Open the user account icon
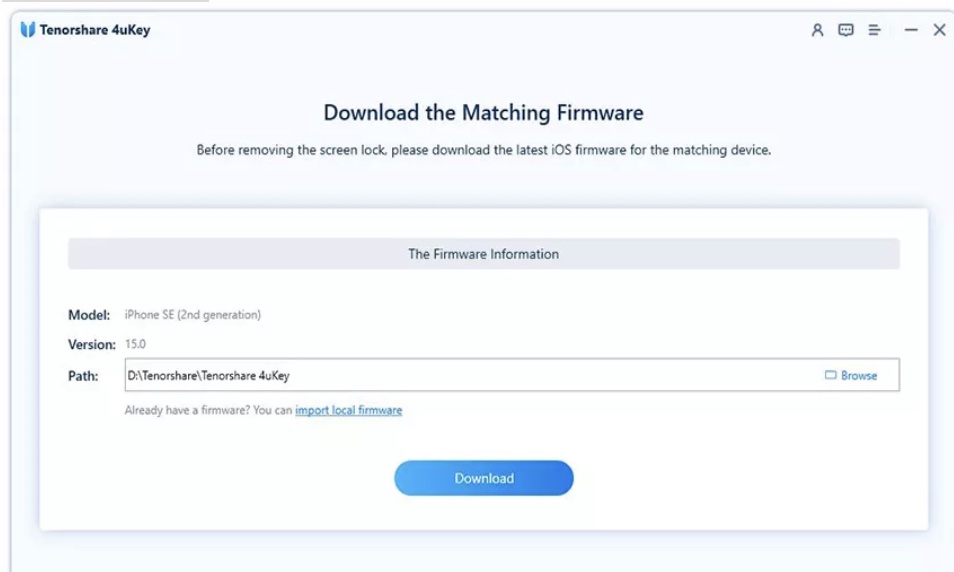 817,30
